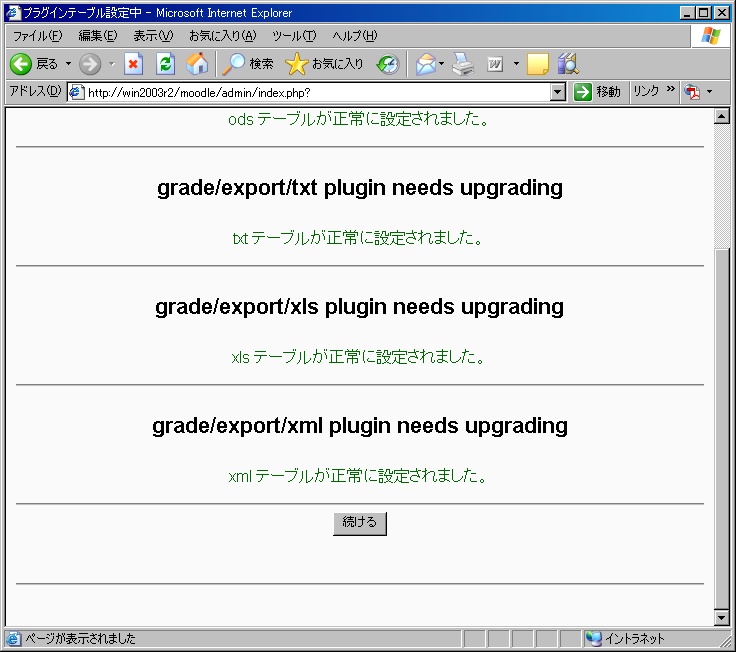Click the status bar page icon
This screenshot has height=652, width=736.
point(13,639)
